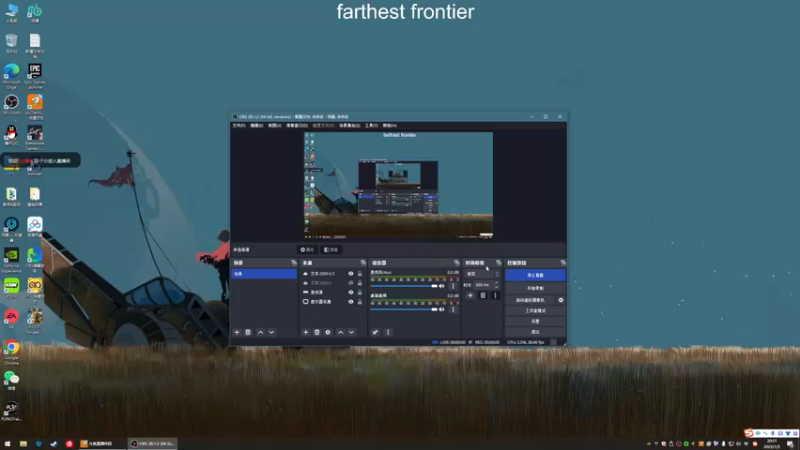Pop out the Scenes dock with its header icon
Image resolution: width=800 pixels, height=450 pixels.
[293, 263]
